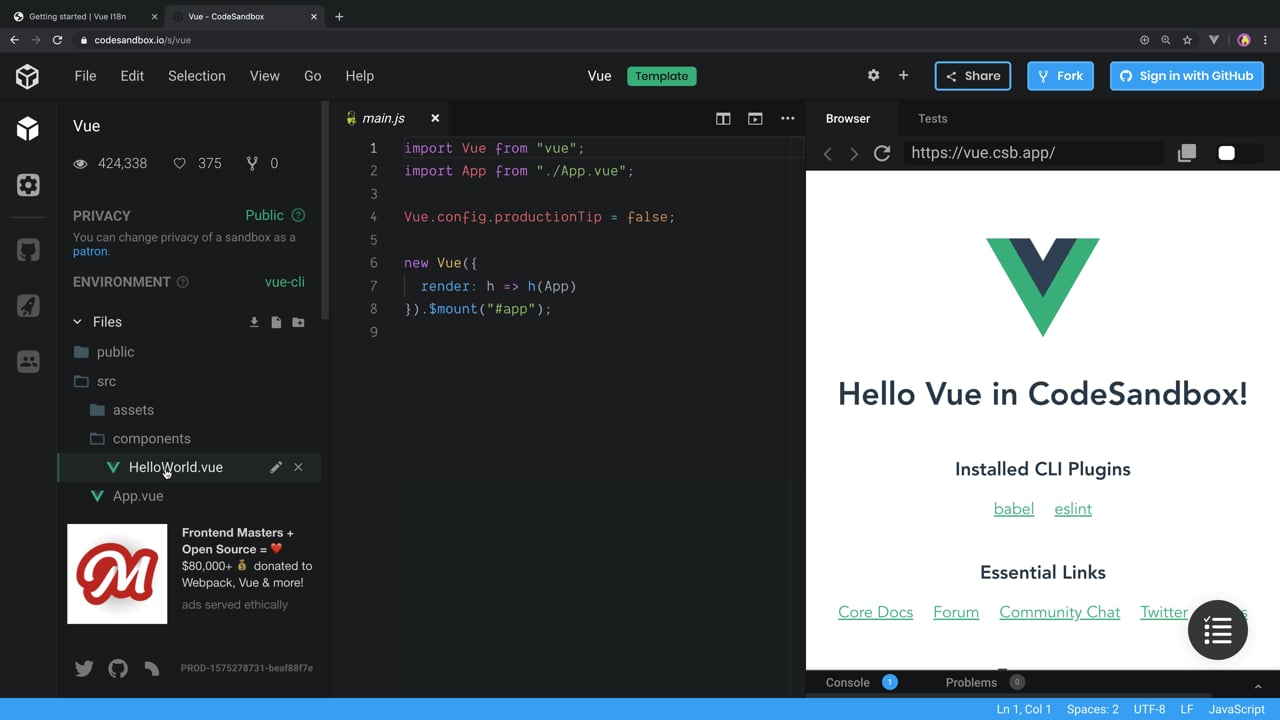Rename HelloWorld.vue with pencil icon
The height and width of the screenshot is (720, 1280).
[x=276, y=467]
